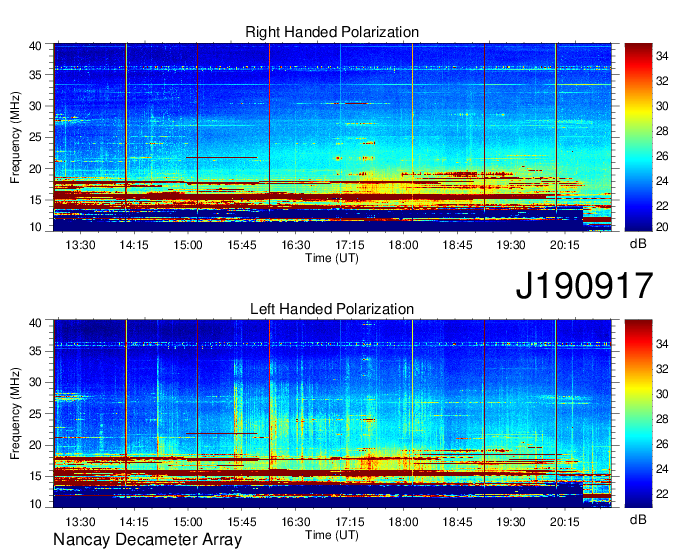This screenshot has width=680, height=552.
Task: Click the 34 dB value on upper colorbar
Action: 662,56
